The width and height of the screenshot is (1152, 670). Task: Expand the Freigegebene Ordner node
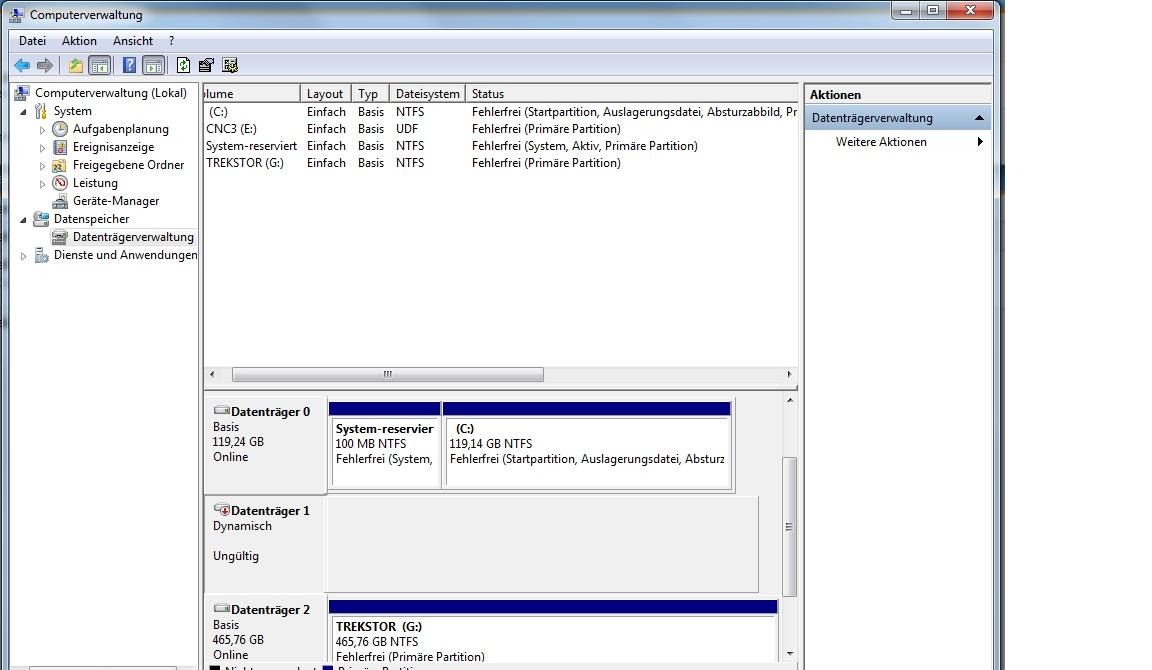(x=42, y=165)
